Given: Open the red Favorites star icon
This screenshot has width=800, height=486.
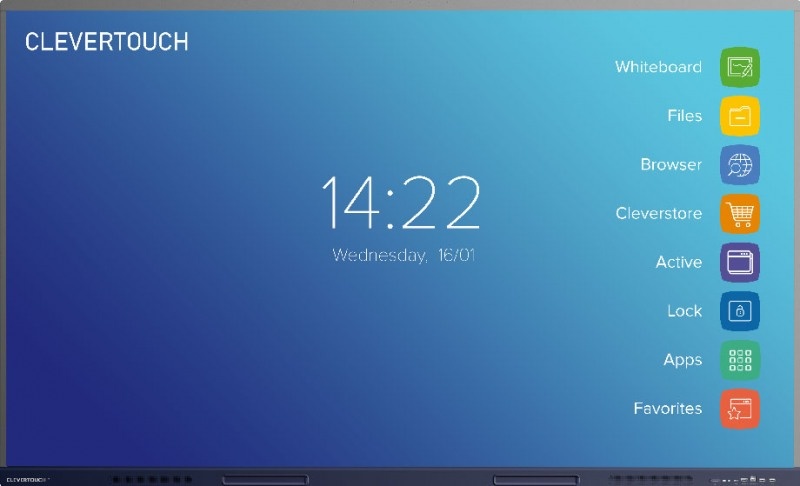Looking at the screenshot, I should 740,409.
